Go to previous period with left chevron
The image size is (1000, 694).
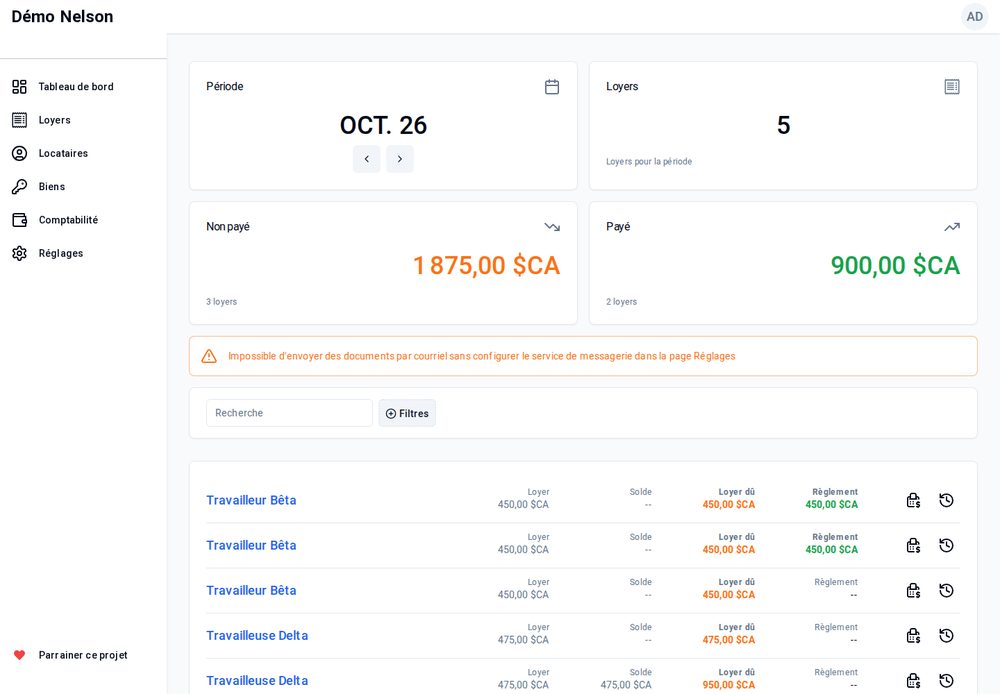367,159
